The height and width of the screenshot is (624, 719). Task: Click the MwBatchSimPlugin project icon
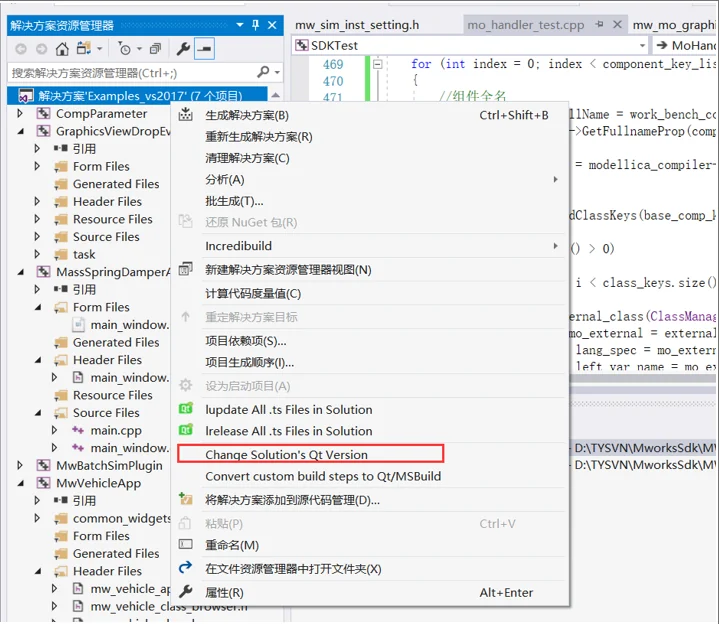point(43,465)
